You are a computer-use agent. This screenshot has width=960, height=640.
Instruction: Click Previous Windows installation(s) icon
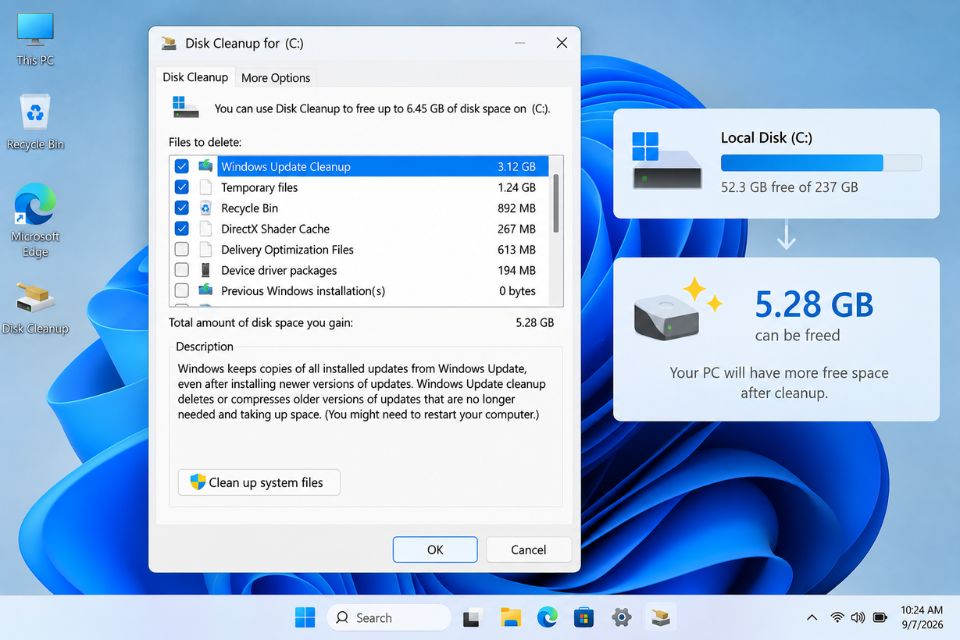coord(206,290)
